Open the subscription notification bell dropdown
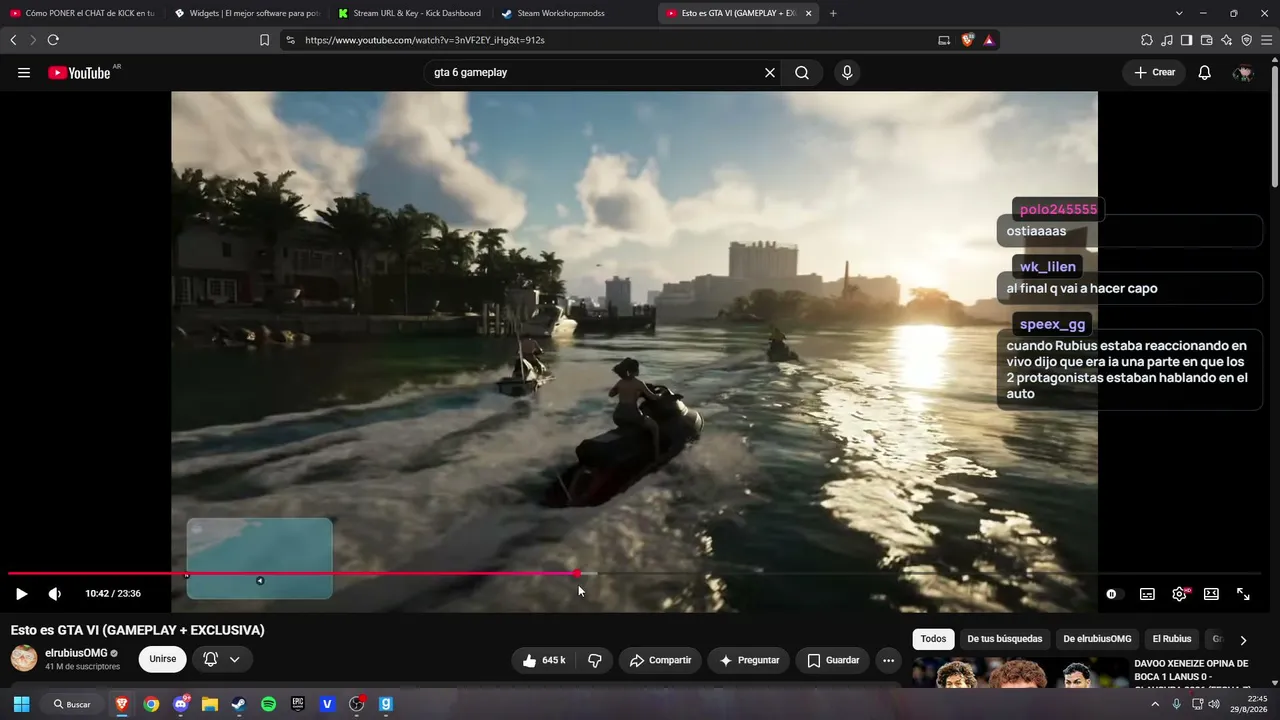This screenshot has width=1280, height=720. pos(221,659)
